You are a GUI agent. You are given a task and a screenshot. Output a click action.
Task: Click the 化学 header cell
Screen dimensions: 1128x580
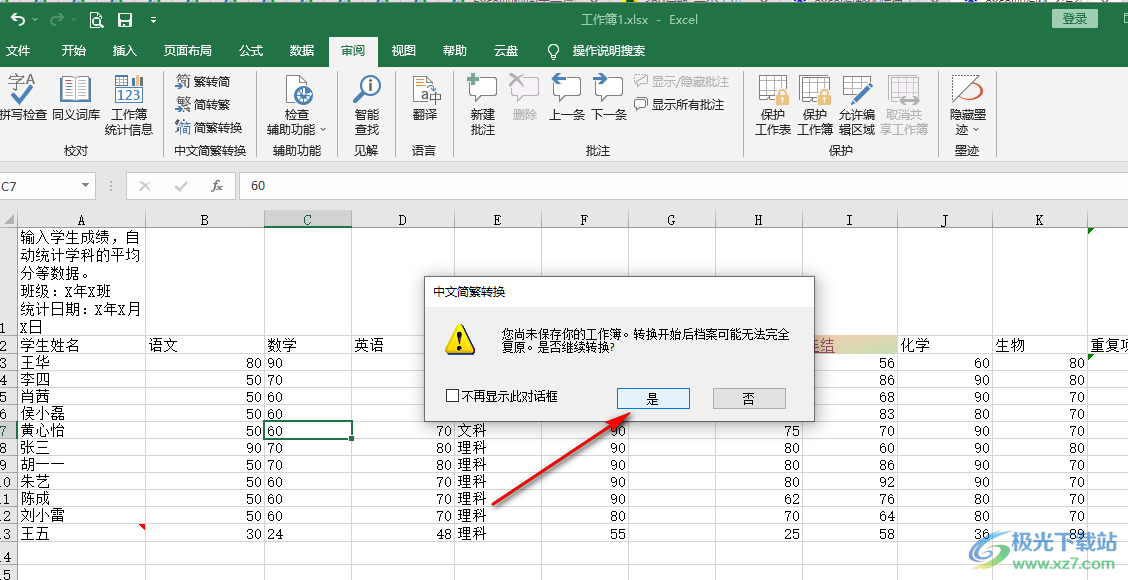(945, 345)
